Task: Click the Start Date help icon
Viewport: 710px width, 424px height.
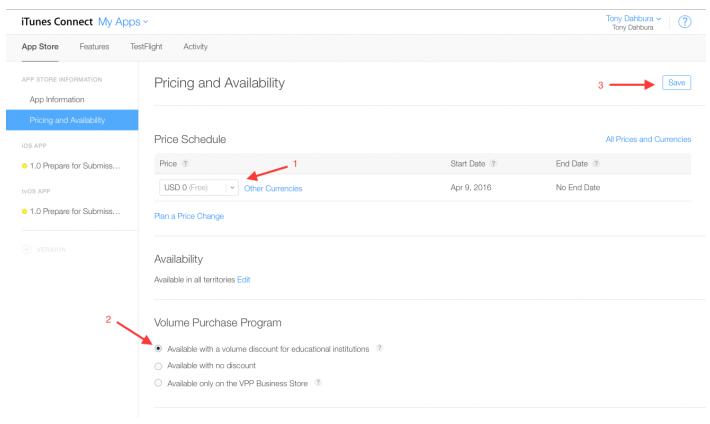Action: tap(494, 164)
